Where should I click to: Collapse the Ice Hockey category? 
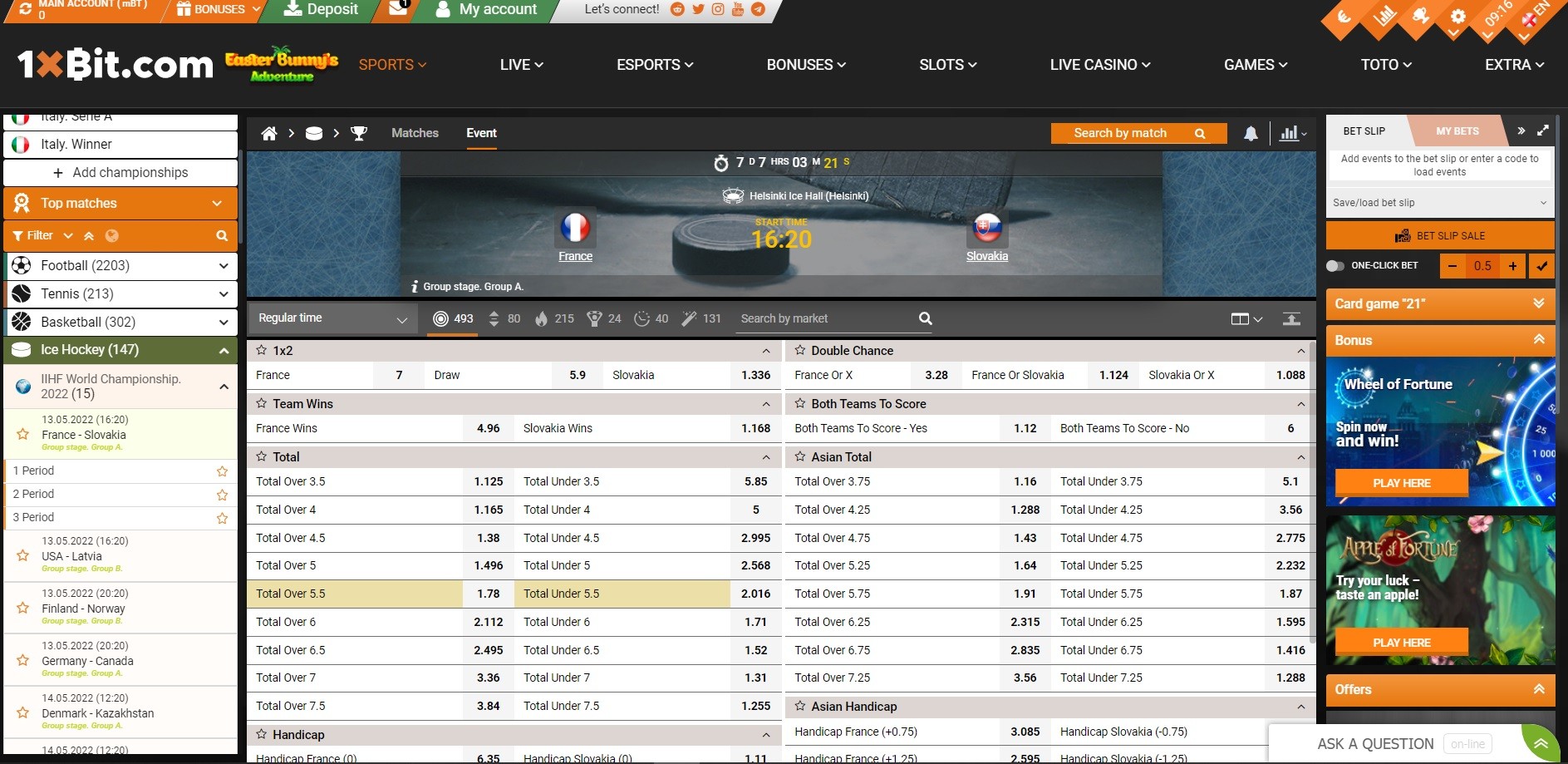pyautogui.click(x=223, y=350)
